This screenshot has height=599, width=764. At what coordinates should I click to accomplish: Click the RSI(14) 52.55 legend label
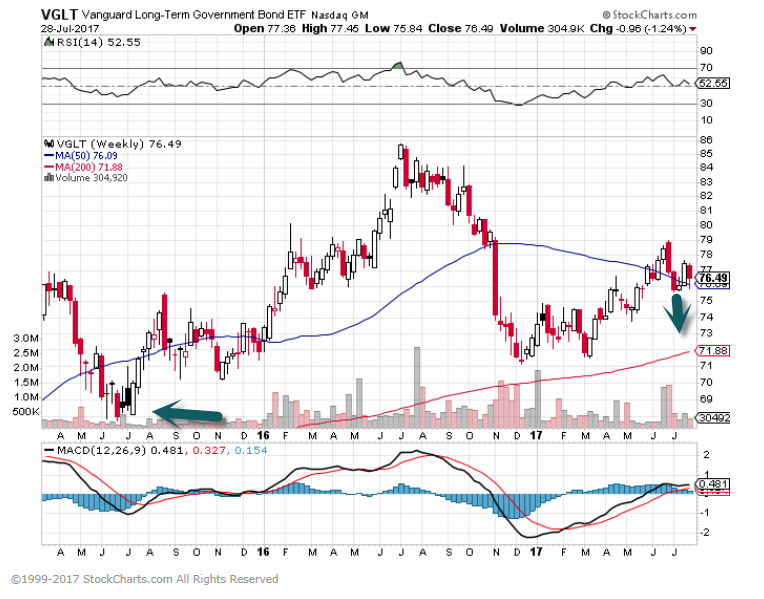pyautogui.click(x=99, y=42)
